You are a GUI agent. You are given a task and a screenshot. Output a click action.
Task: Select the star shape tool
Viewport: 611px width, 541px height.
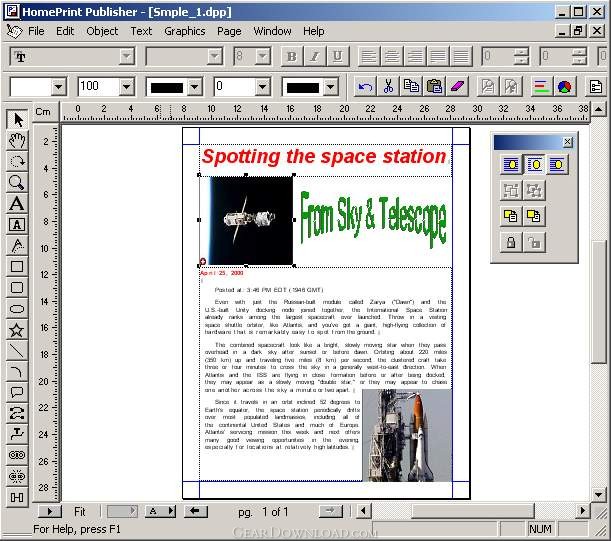click(x=17, y=330)
